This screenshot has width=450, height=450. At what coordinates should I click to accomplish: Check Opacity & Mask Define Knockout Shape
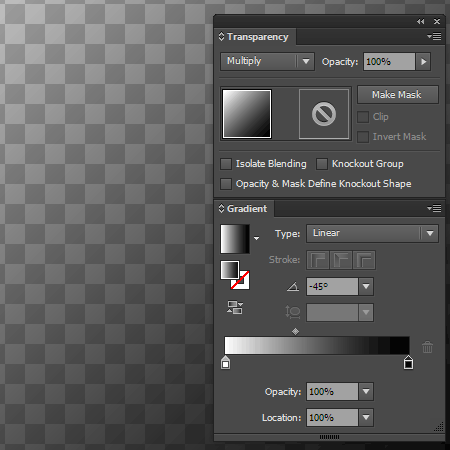[x=226, y=184]
